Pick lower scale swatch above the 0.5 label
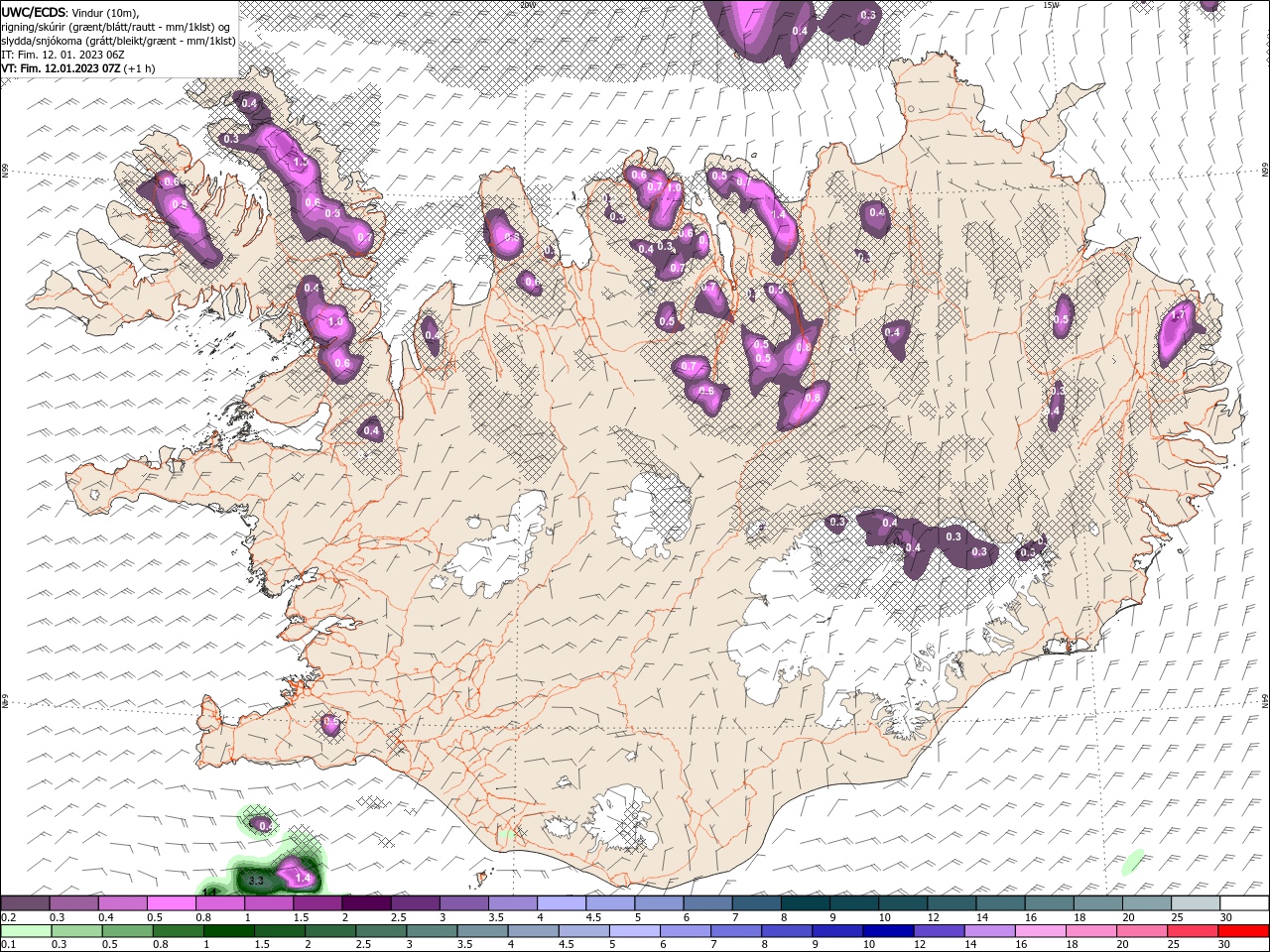 [x=127, y=931]
